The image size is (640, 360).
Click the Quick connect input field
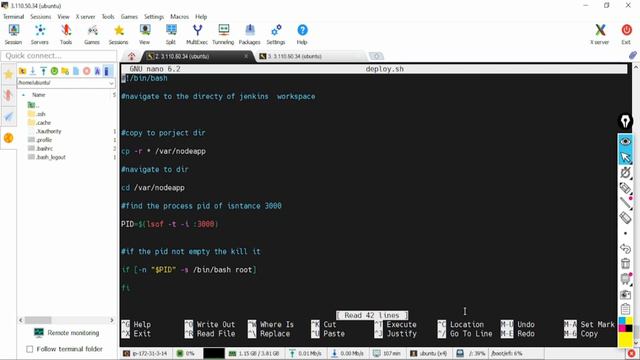pyautogui.click(x=58, y=56)
